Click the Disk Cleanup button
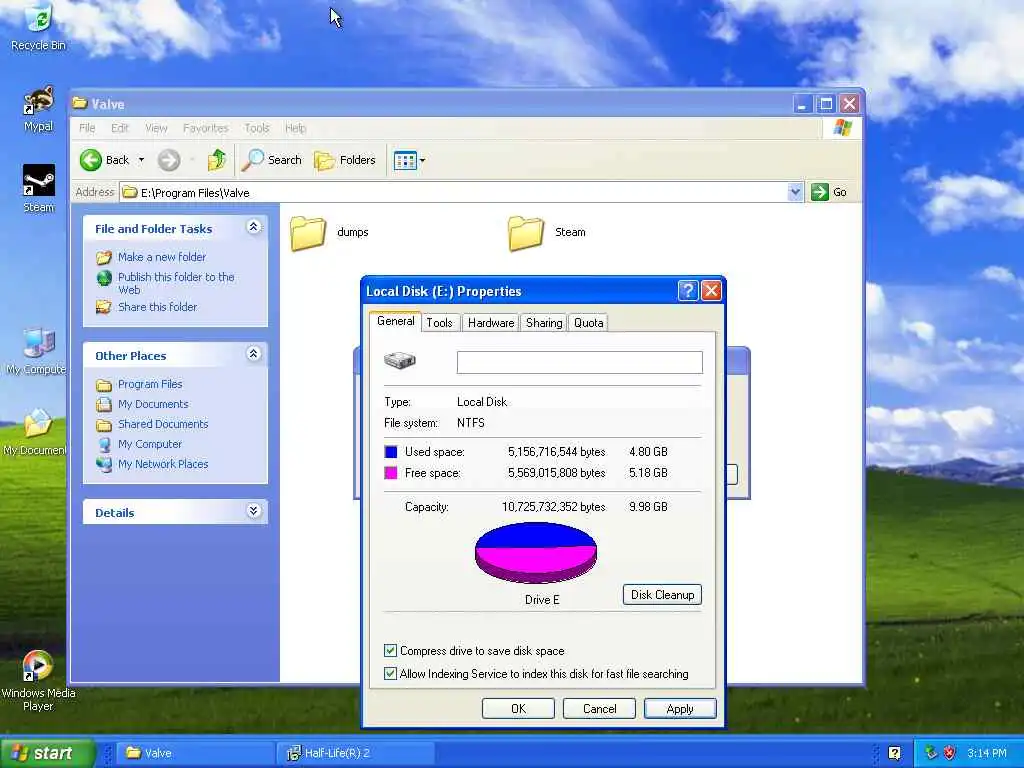Viewport: 1024px width, 768px height. pos(662,595)
